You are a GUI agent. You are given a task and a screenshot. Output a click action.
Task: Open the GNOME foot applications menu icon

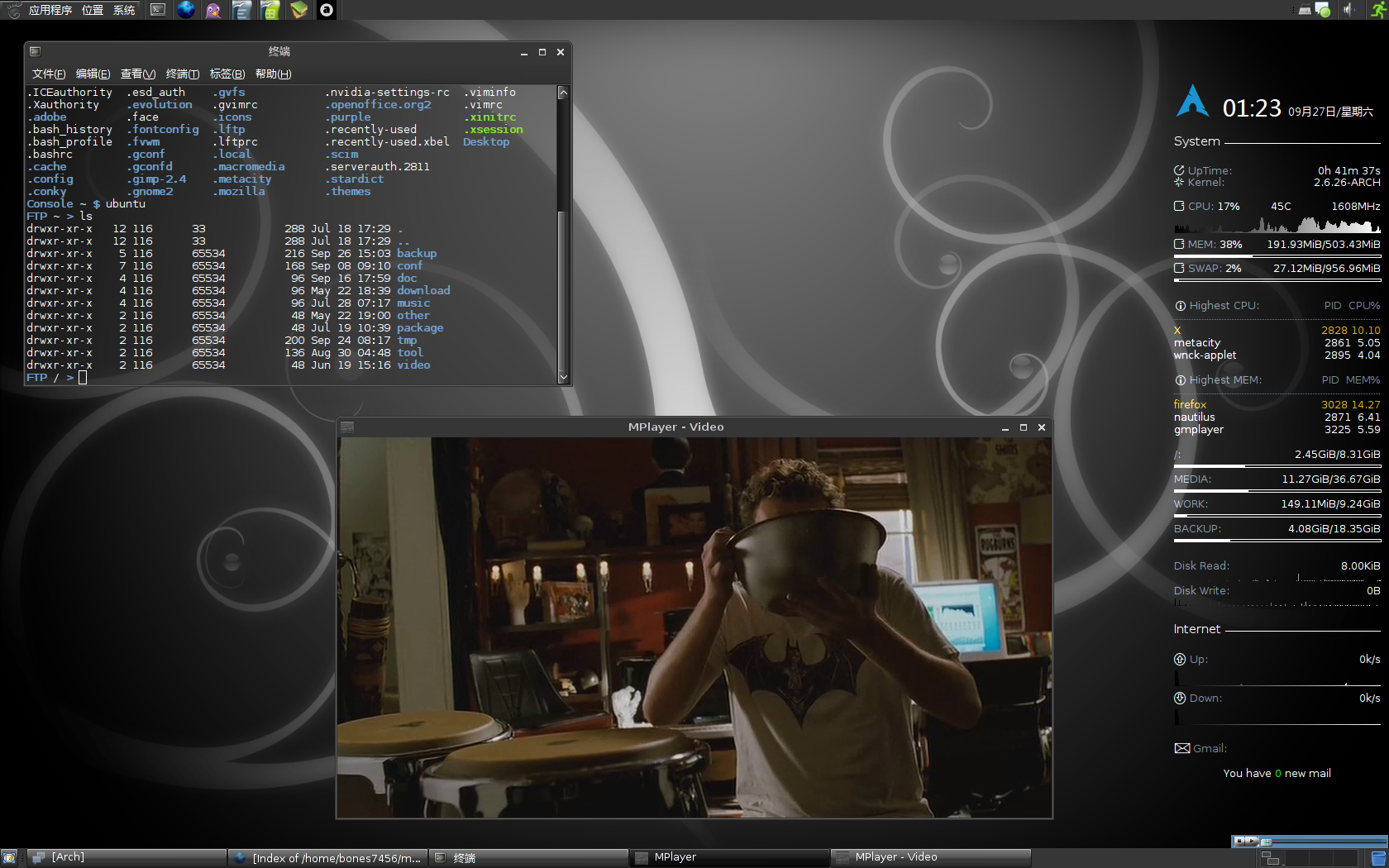click(13, 10)
